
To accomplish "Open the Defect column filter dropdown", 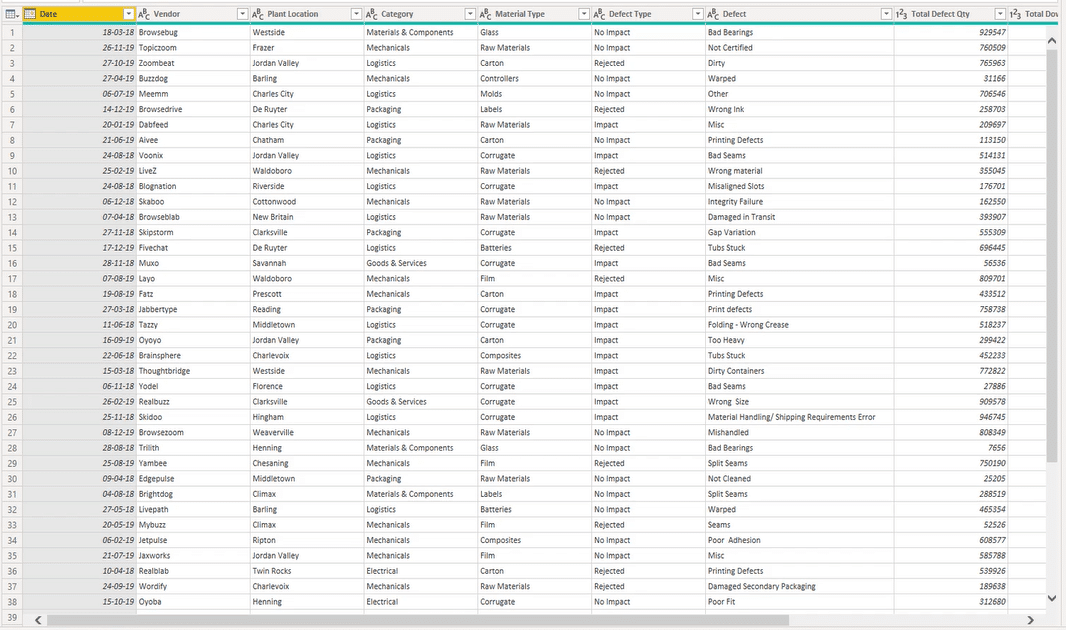I will coord(886,14).
